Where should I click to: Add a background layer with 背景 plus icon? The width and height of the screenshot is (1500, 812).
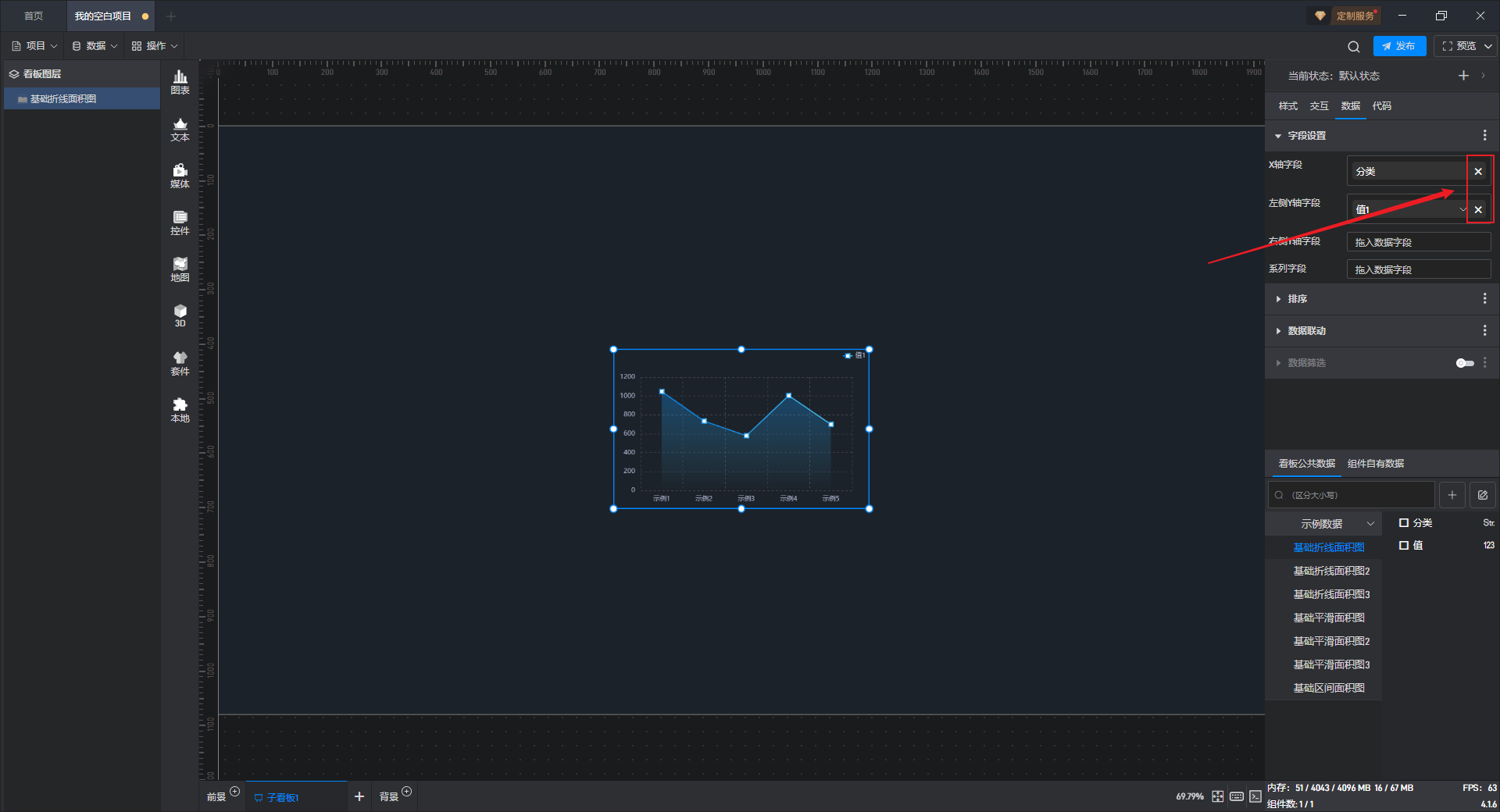pos(407,792)
